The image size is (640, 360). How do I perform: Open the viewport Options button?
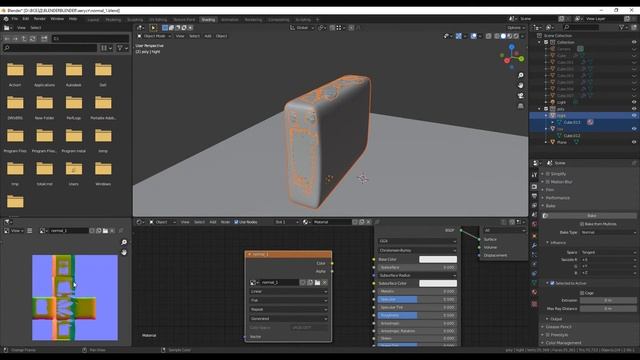(516, 28)
